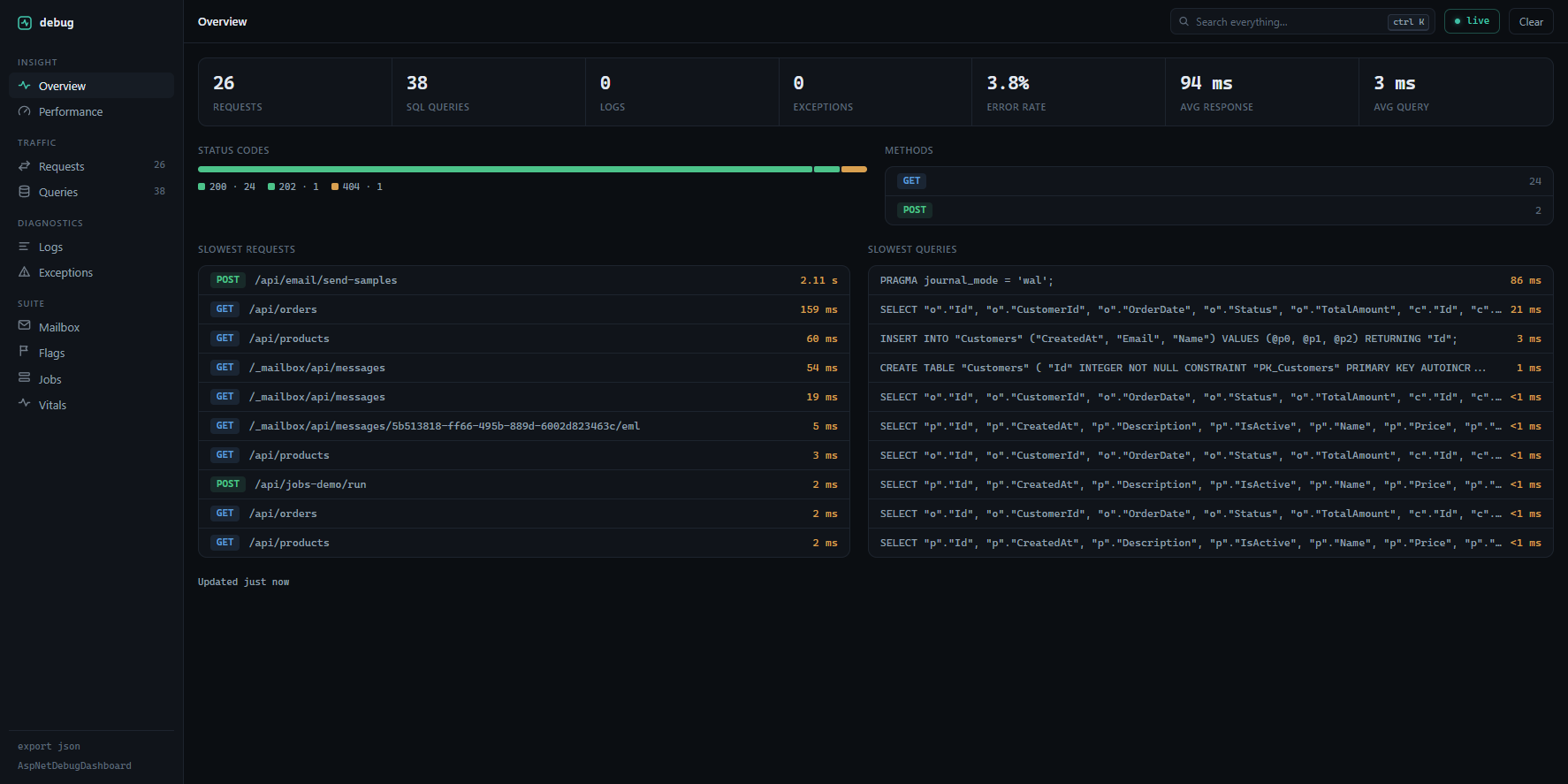Open the Performance page
The image size is (1568, 784).
(91, 111)
